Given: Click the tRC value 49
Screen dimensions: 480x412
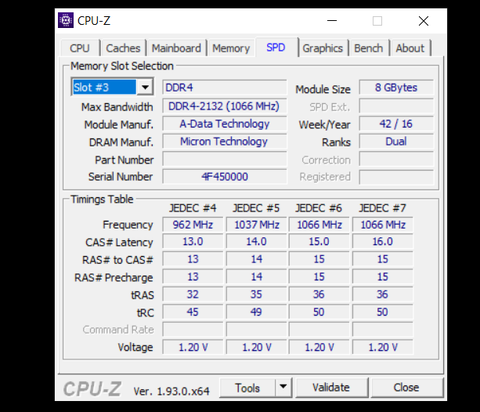Looking at the screenshot, I should (x=256, y=312).
